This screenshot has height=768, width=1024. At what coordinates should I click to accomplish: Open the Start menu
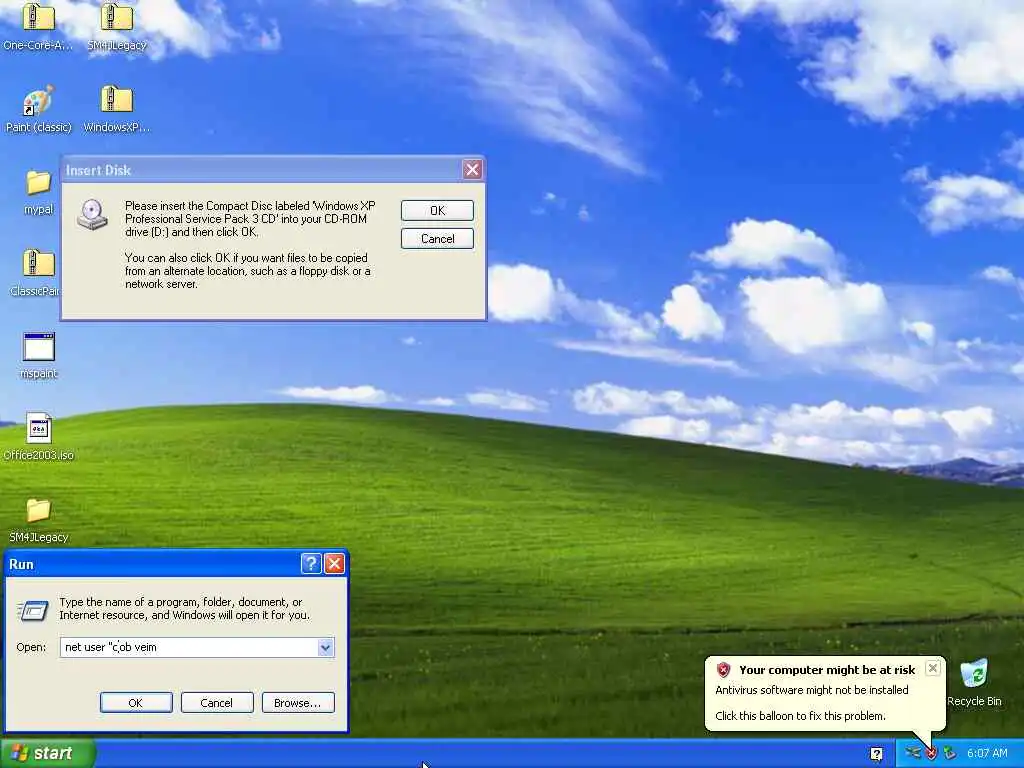[47, 753]
